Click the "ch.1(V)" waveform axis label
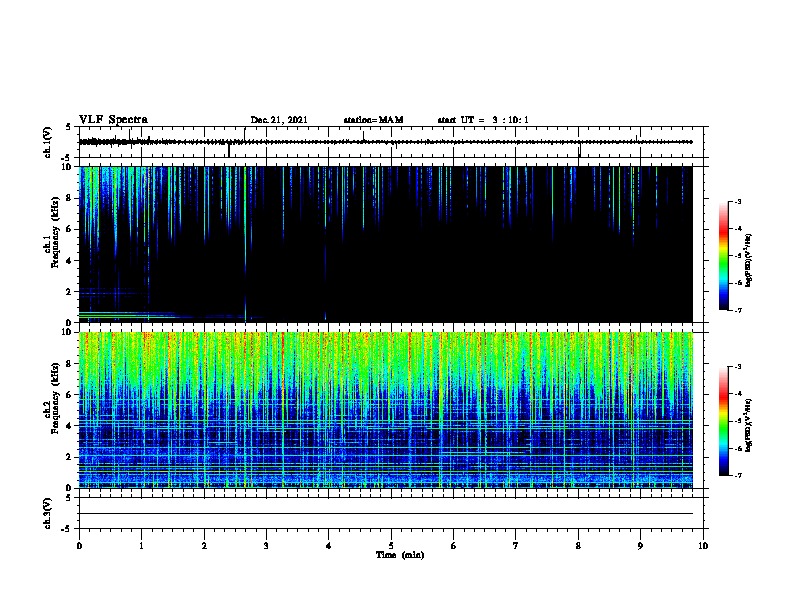Screen dimensions: 792x612 48,142
